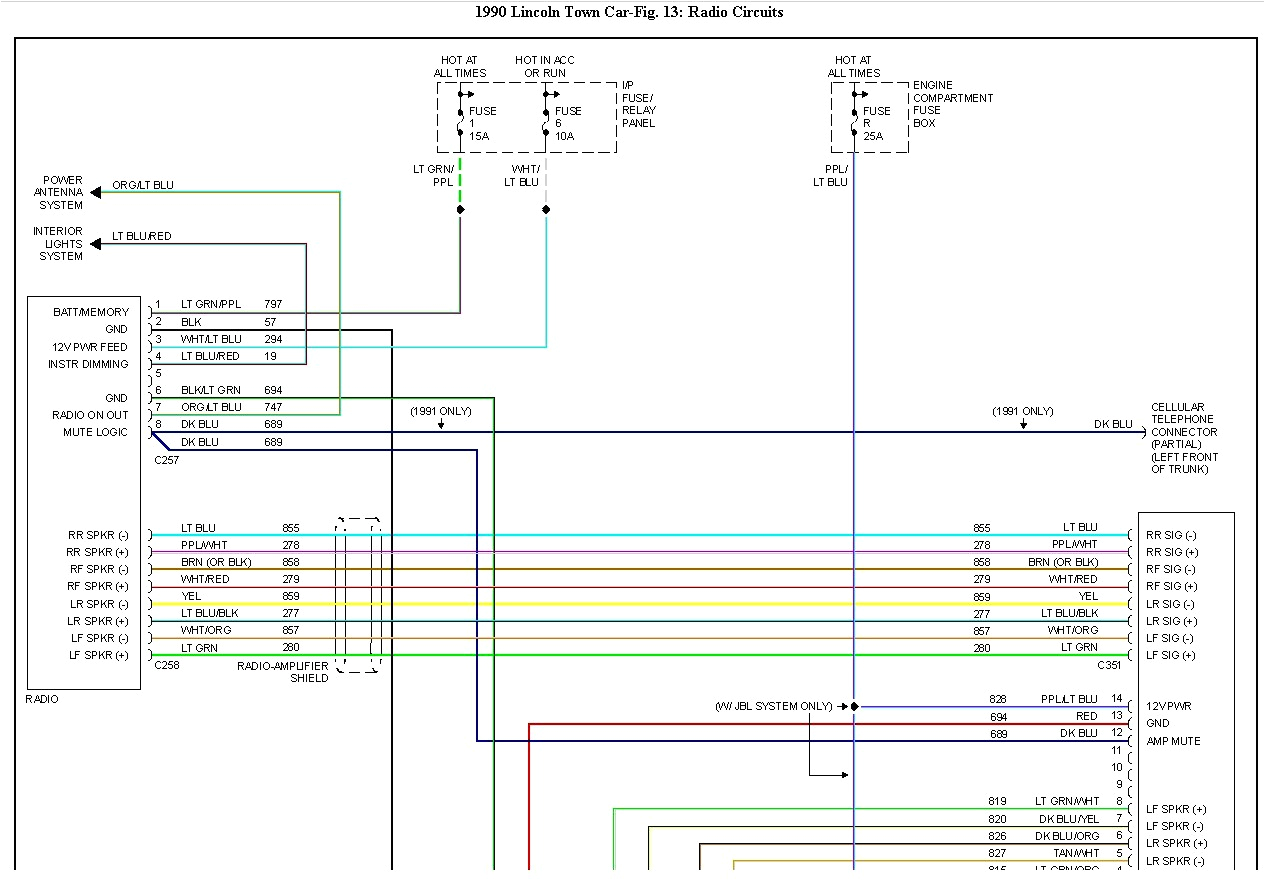Expand the C351 connector block
This screenshot has height=880, width=1265.
[1107, 665]
